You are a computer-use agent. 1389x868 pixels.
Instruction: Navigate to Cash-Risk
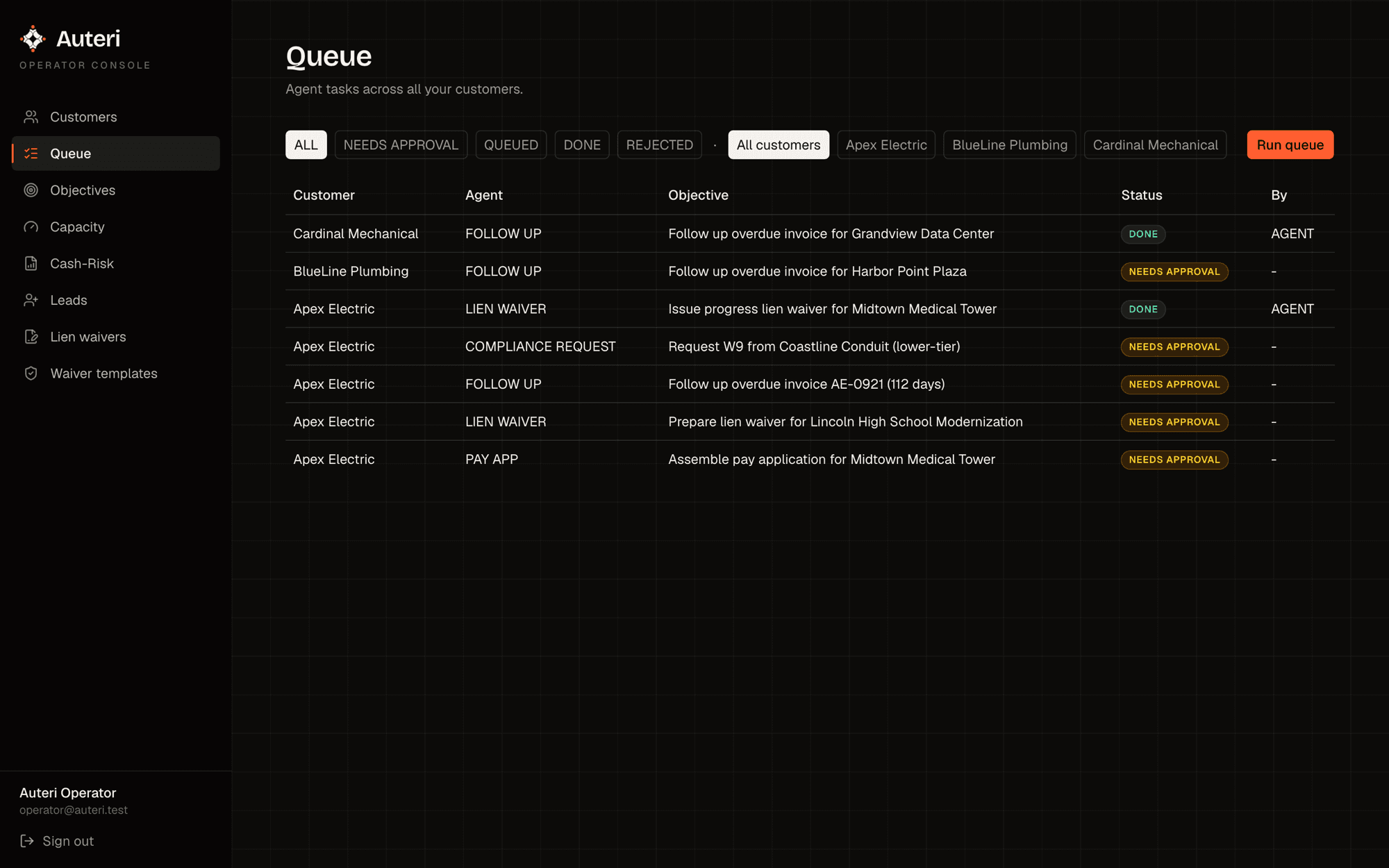[x=116, y=263]
